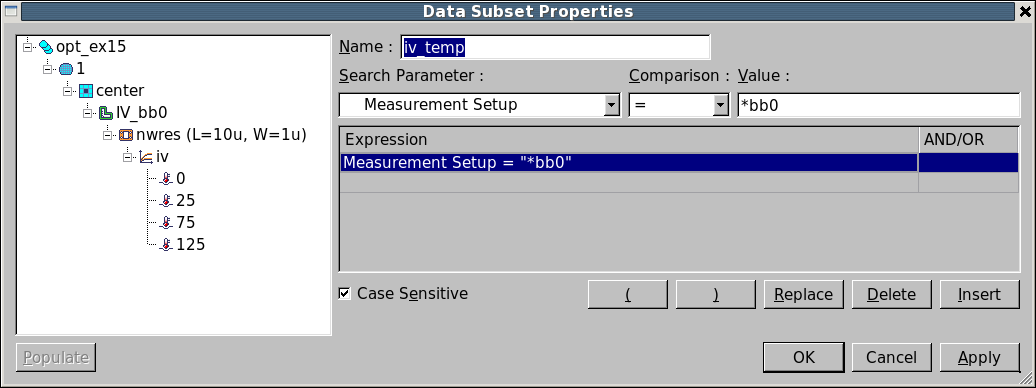The width and height of the screenshot is (1036, 388).
Task: Collapse the IV_bb0 tree node
Action: [87, 113]
